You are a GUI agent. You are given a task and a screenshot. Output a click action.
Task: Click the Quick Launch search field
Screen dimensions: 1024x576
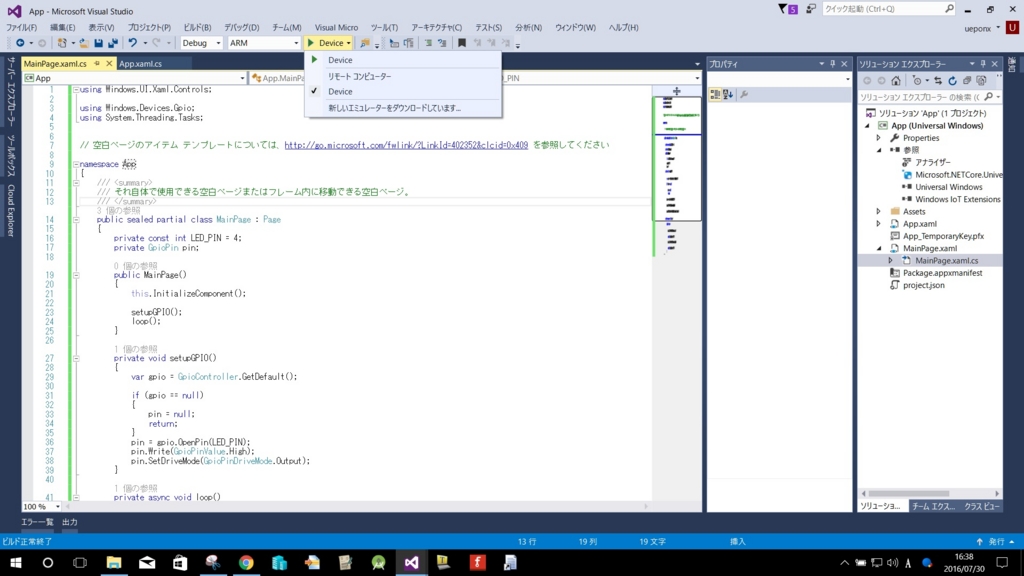(x=889, y=9)
